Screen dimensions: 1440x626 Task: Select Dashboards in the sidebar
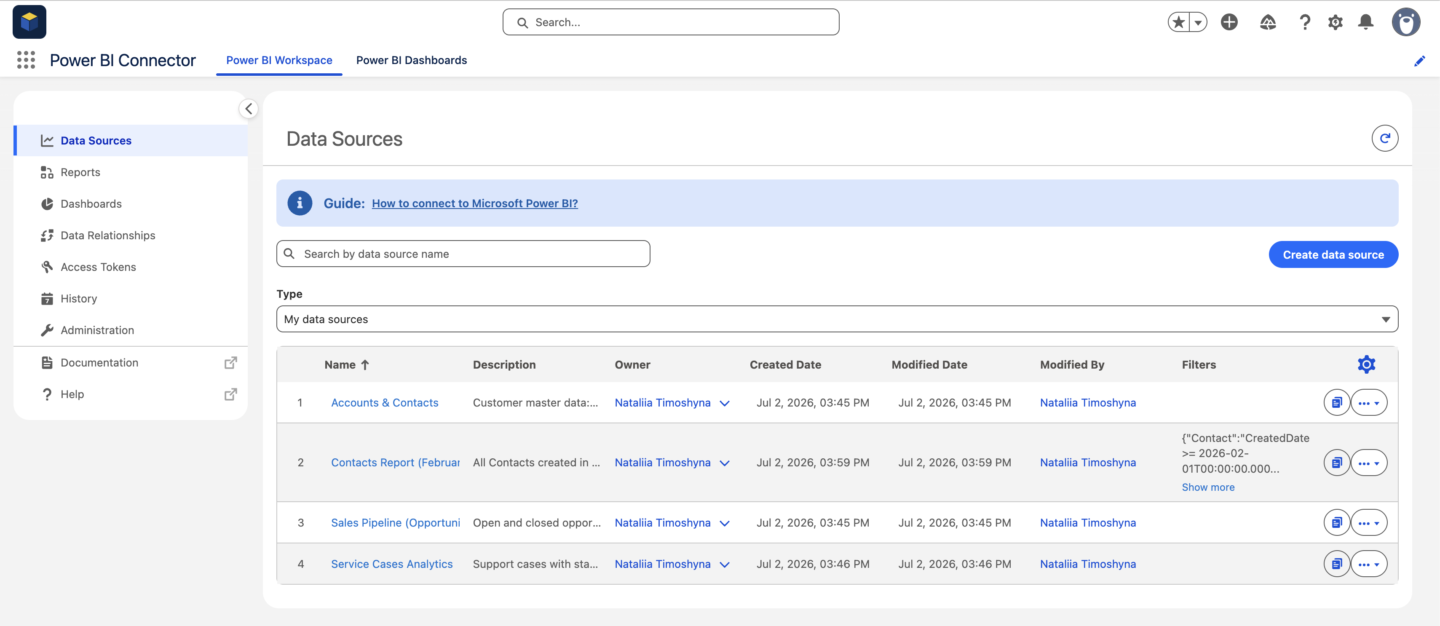(x=131, y=204)
